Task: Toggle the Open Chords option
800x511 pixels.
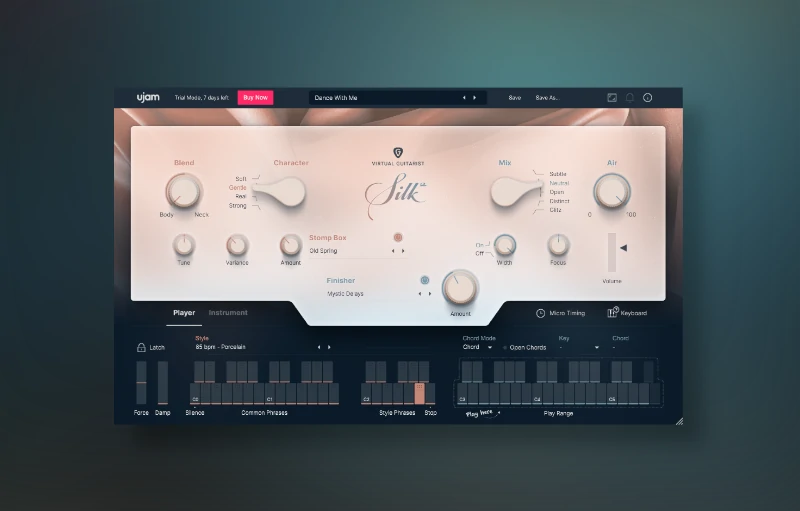Action: coord(524,347)
